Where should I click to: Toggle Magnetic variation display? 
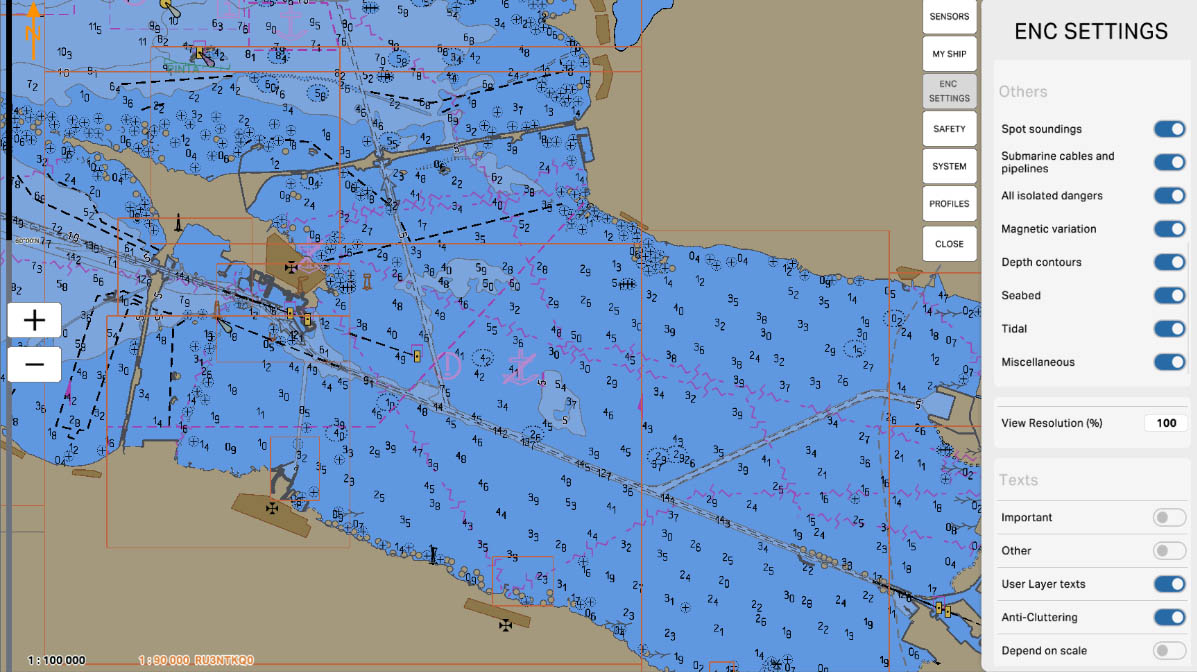(x=1169, y=229)
